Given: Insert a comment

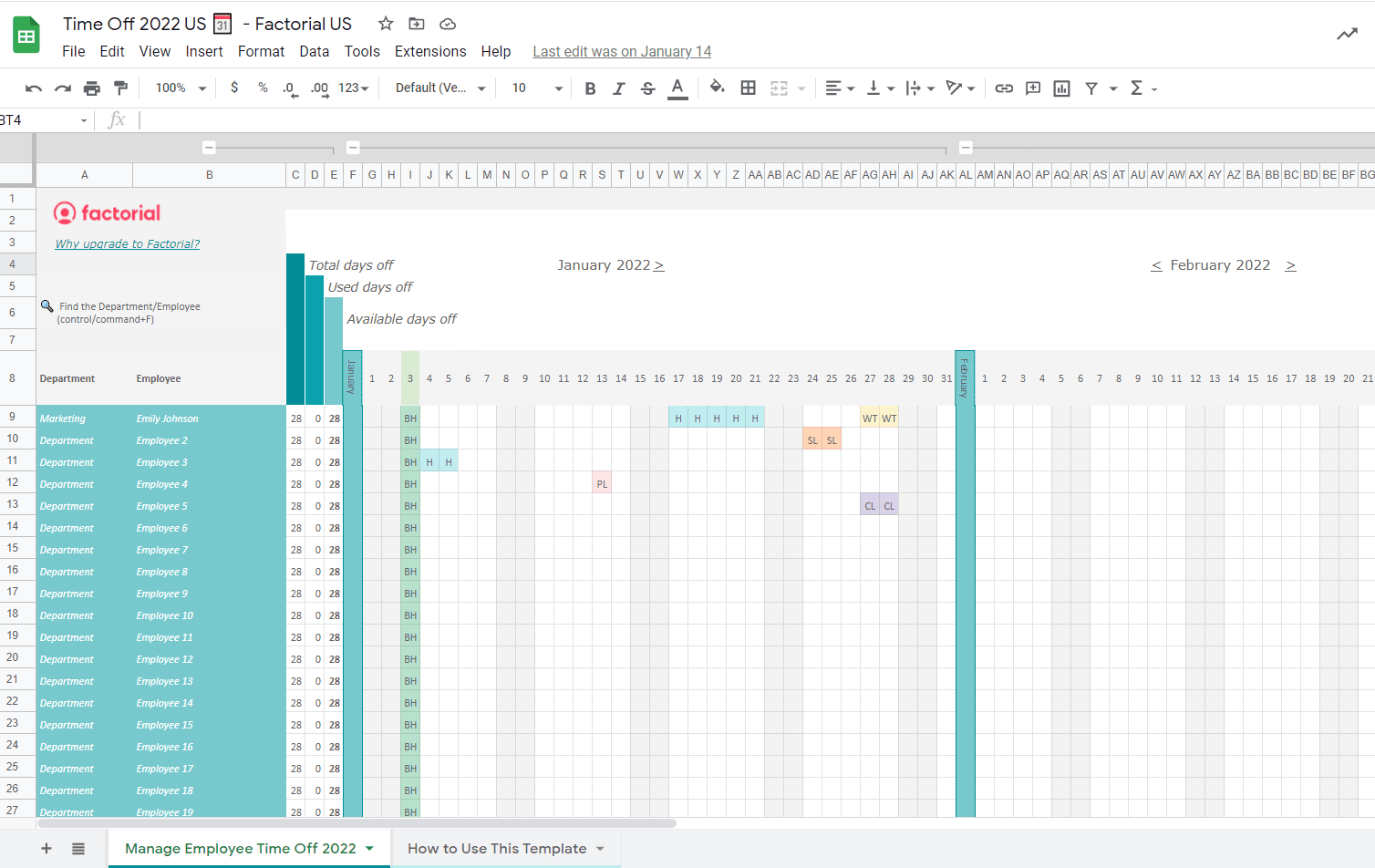Looking at the screenshot, I should click(1033, 88).
